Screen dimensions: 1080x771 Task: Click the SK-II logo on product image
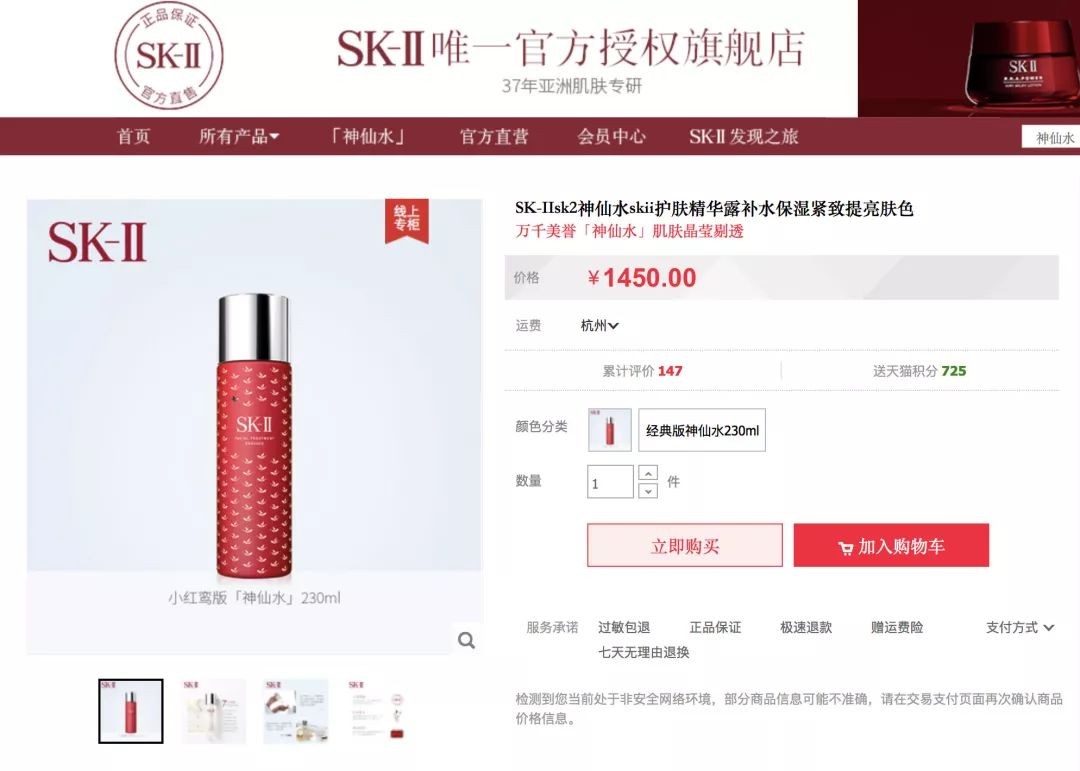(97, 243)
